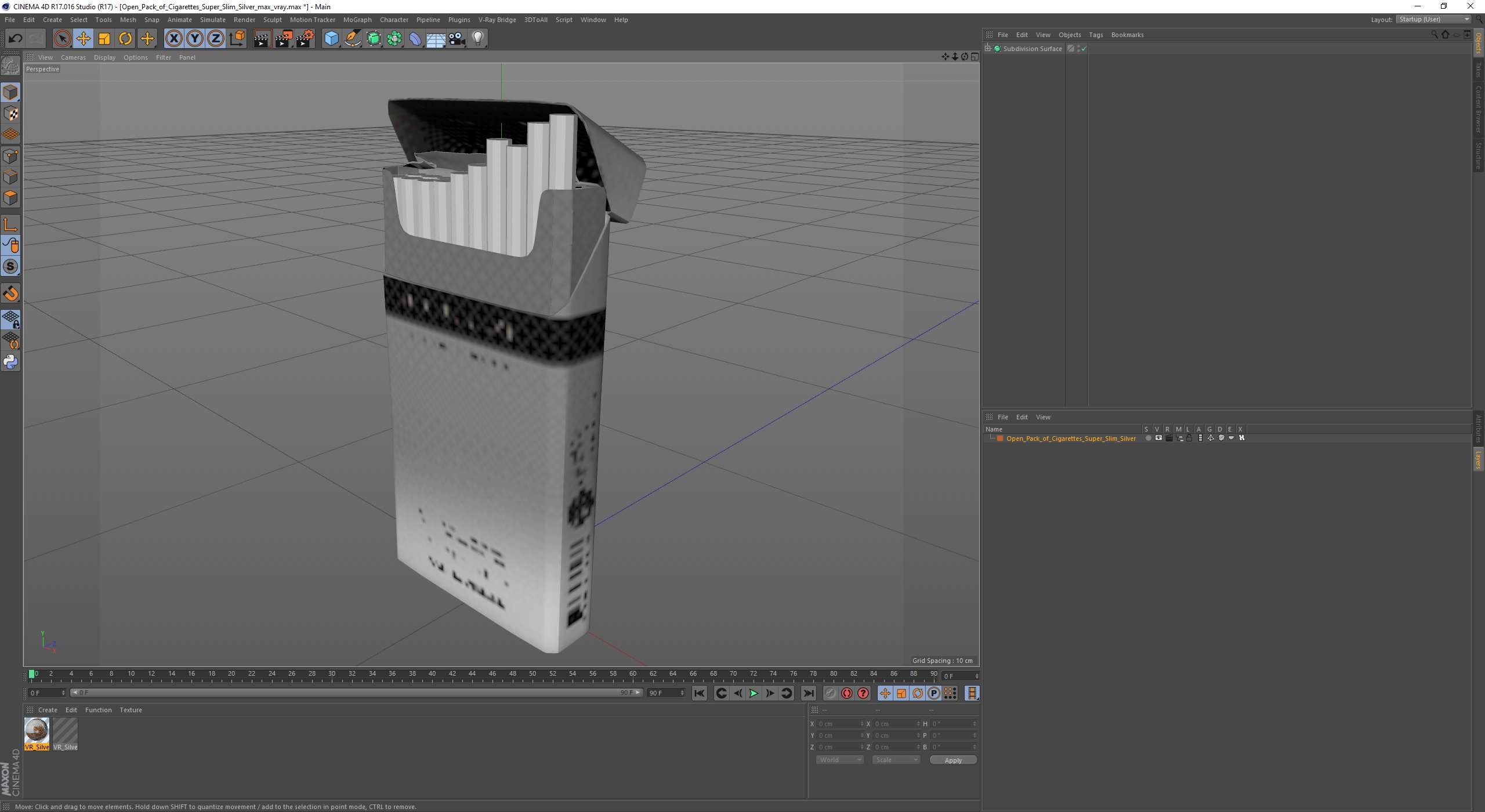Image resolution: width=1485 pixels, height=812 pixels.
Task: Open the Simulate menu
Action: click(x=212, y=20)
